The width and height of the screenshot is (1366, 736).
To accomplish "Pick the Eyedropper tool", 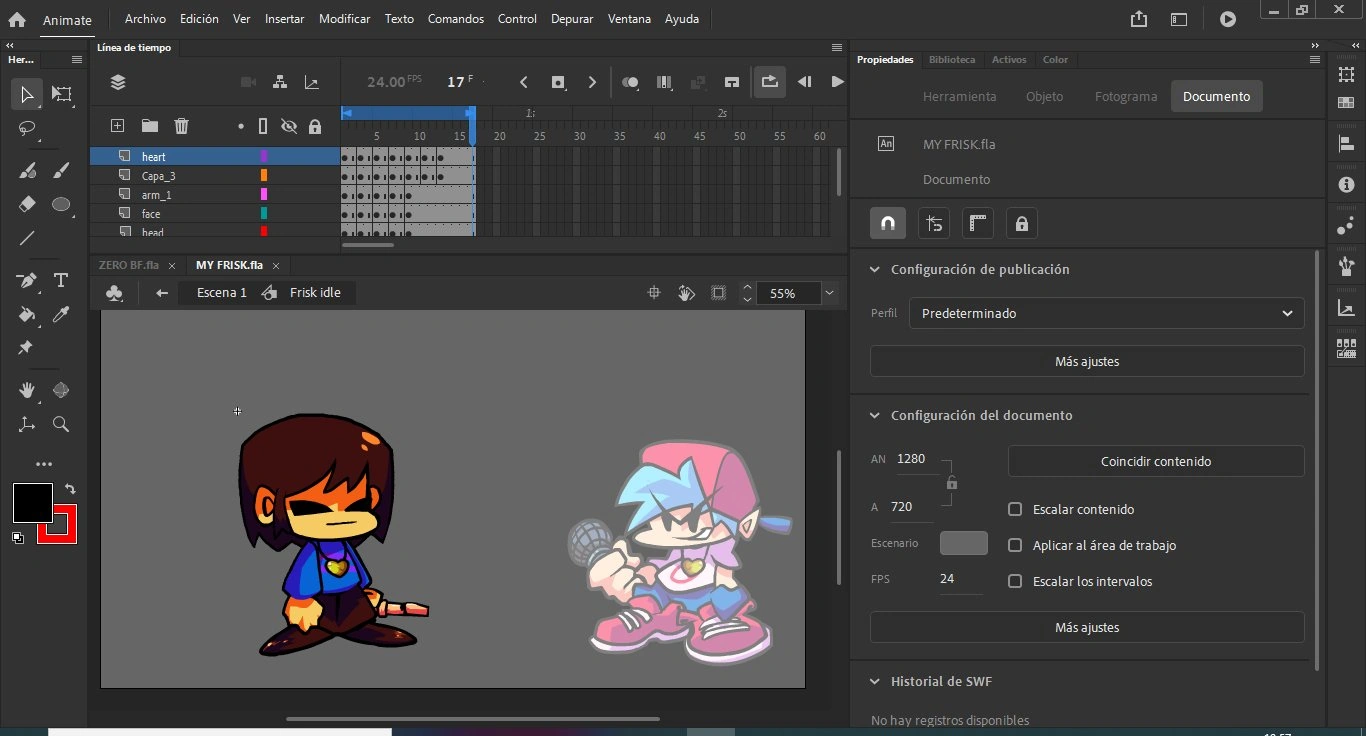I will pyautogui.click(x=61, y=315).
